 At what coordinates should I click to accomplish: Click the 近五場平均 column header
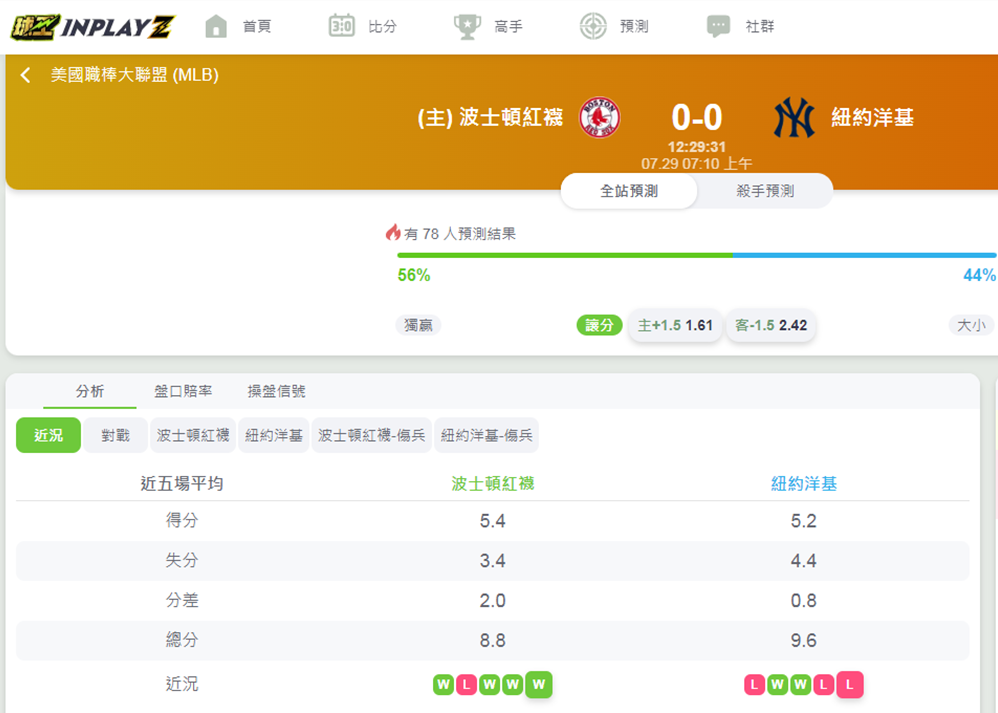[x=182, y=484]
